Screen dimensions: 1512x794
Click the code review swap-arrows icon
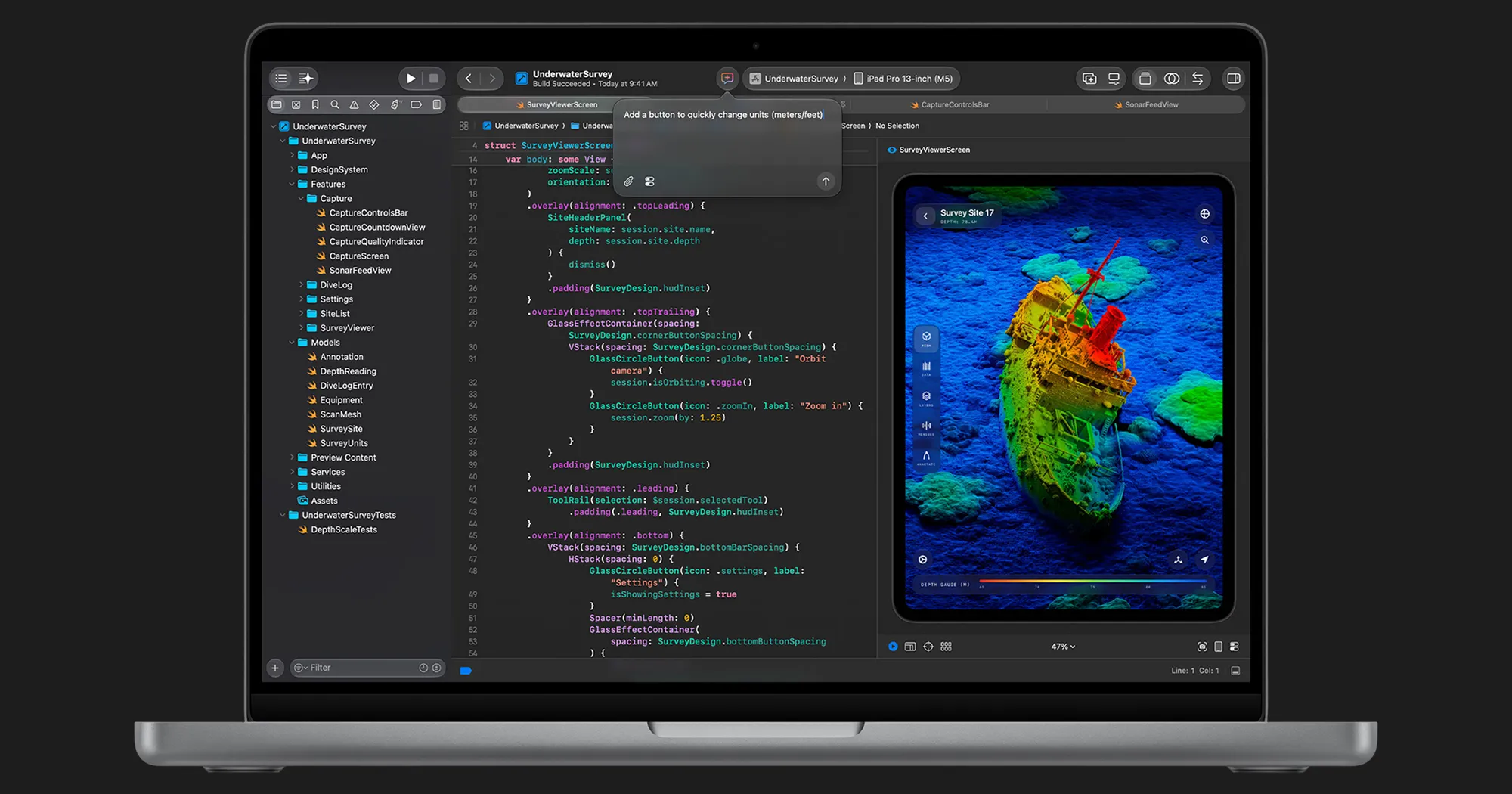(1198, 79)
